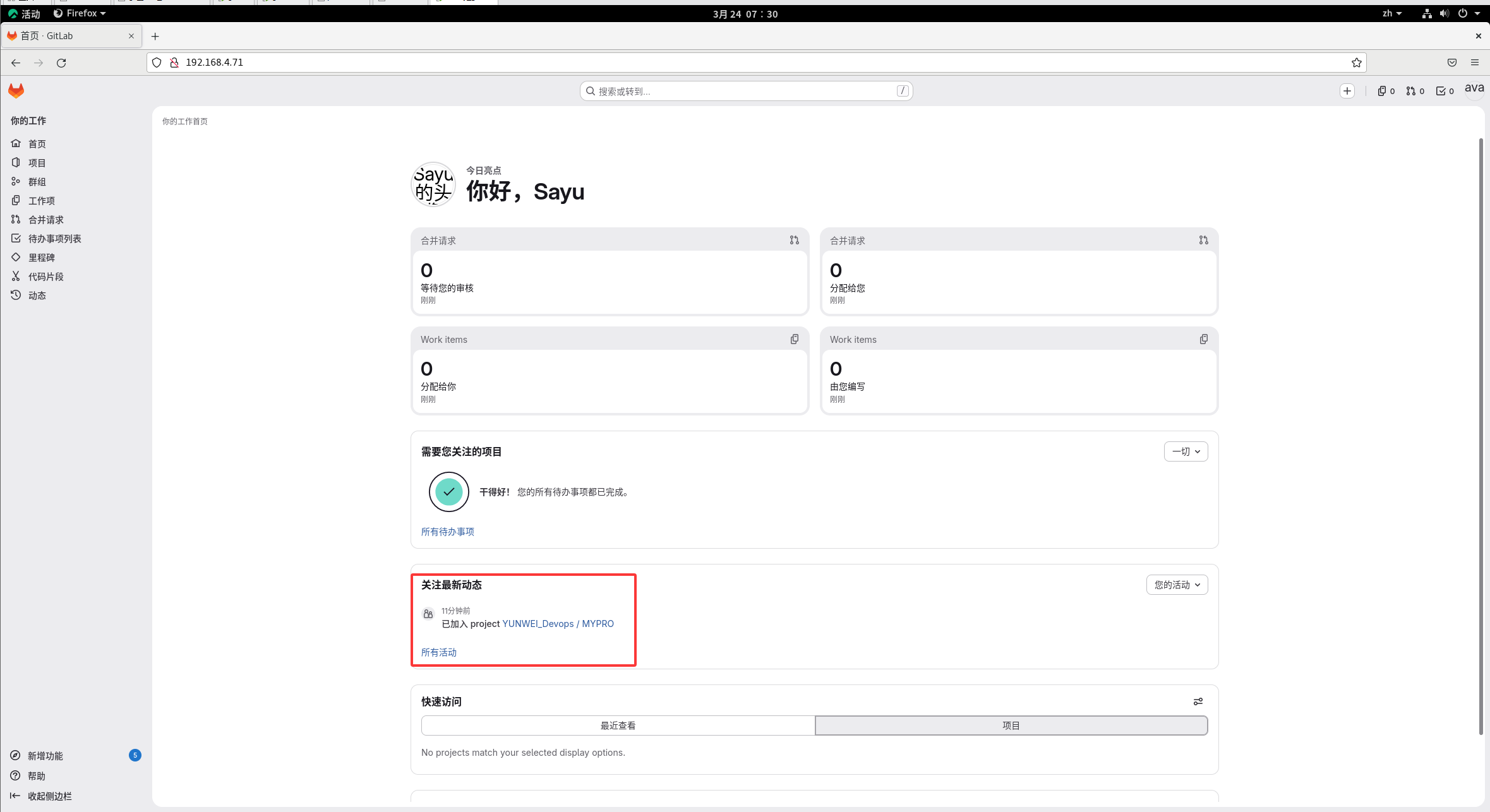Click quick access settings sliders icon

[1198, 702]
